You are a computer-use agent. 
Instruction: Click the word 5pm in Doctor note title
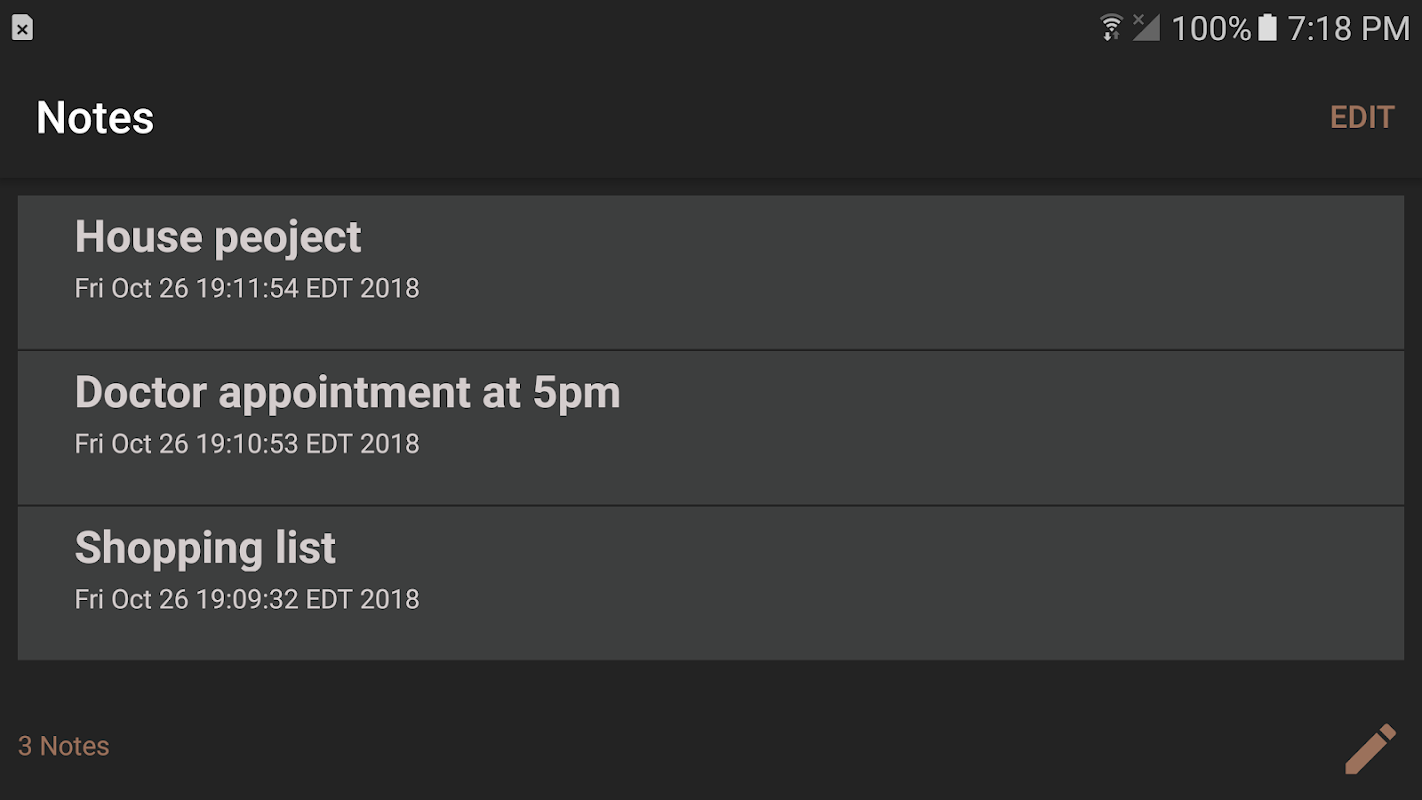pyautogui.click(x=576, y=393)
